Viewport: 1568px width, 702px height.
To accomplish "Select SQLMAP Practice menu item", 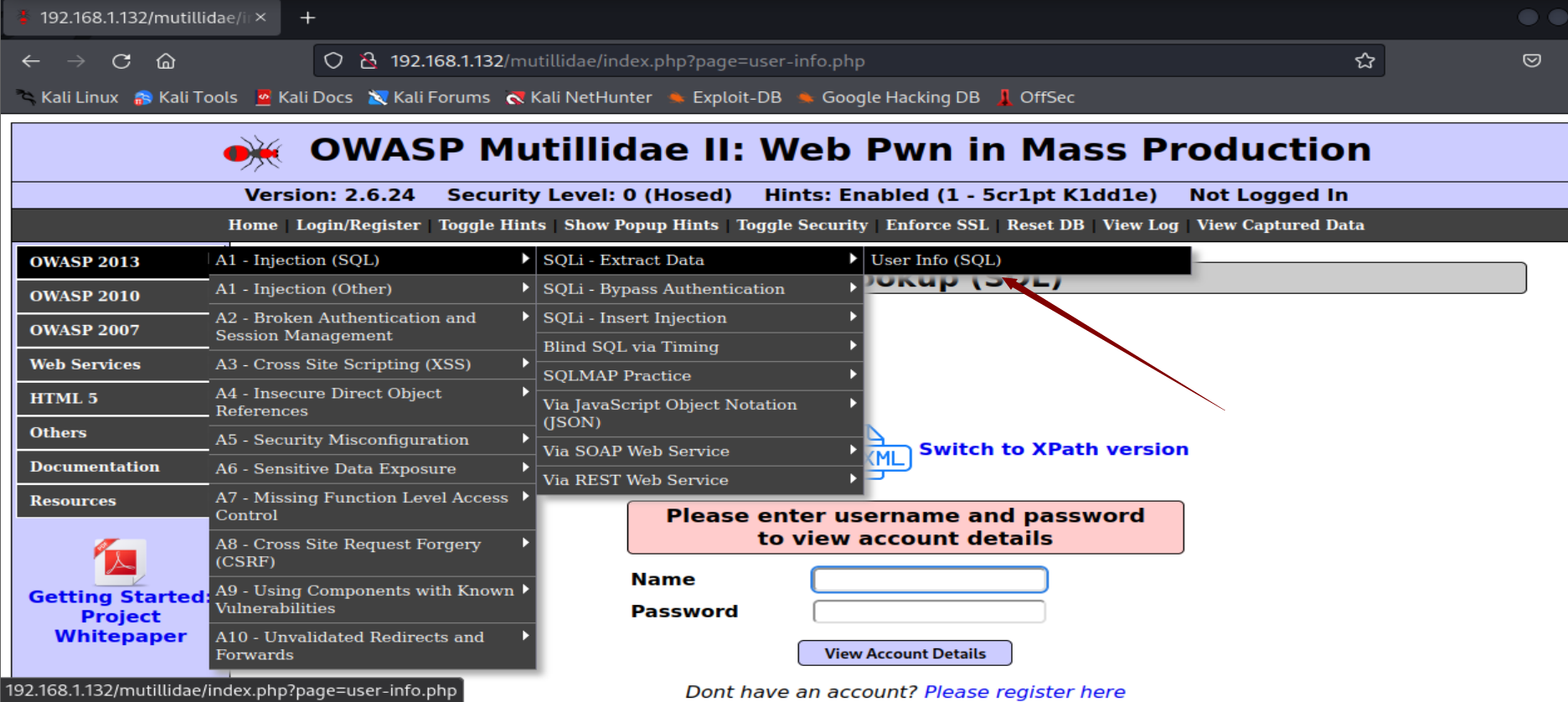I will point(699,376).
